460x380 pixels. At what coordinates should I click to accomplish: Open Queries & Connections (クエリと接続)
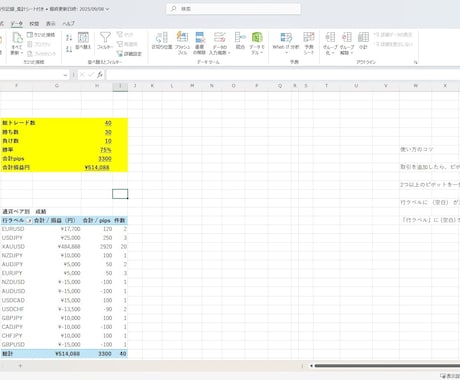click(x=41, y=35)
